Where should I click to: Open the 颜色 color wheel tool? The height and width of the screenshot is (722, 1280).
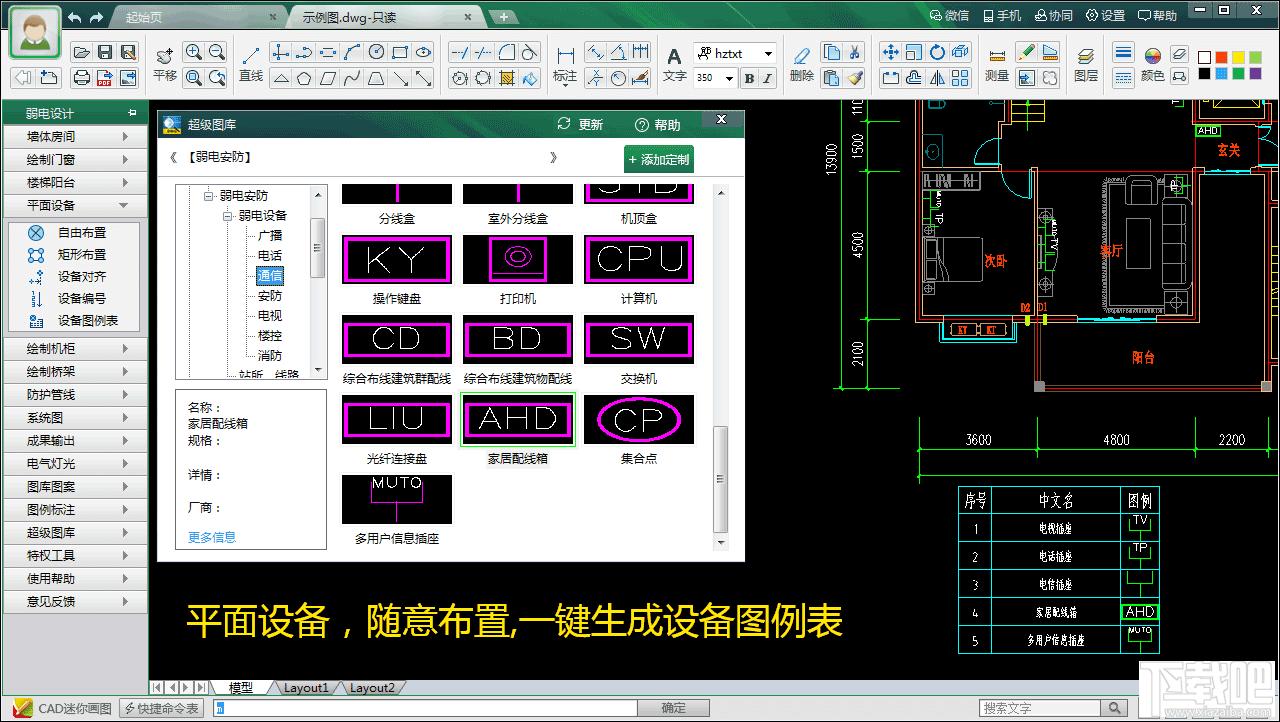(1152, 64)
